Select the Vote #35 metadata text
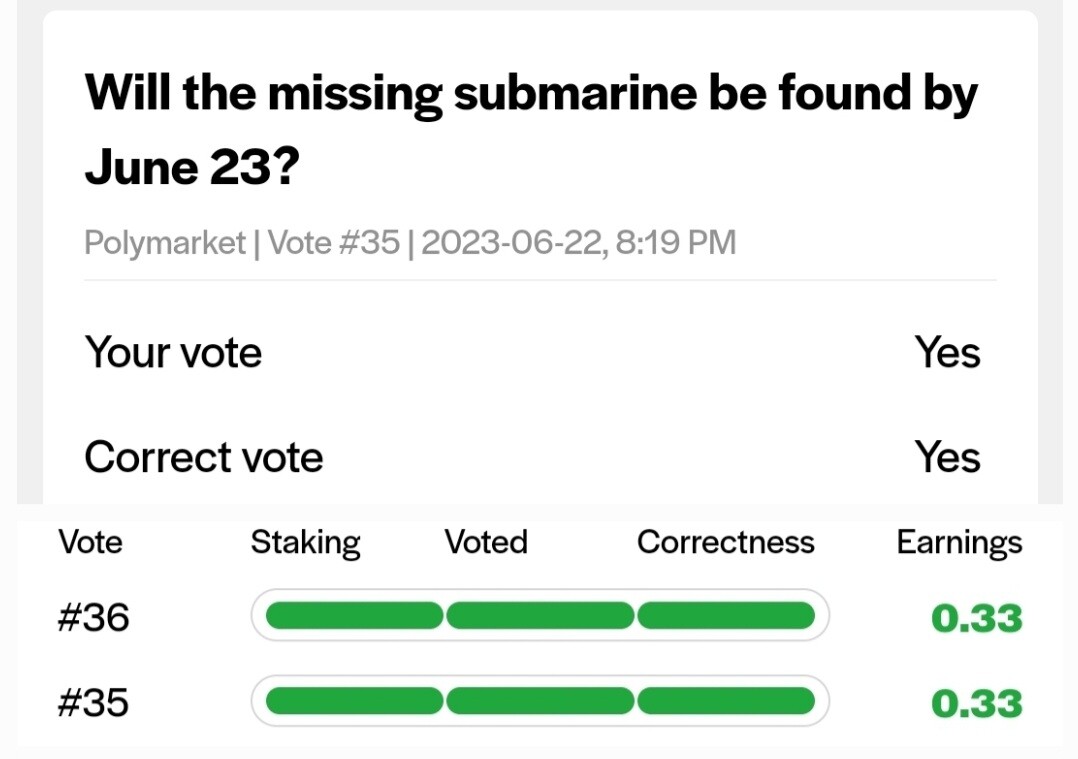Image resolution: width=1078 pixels, height=759 pixels. click(x=333, y=242)
